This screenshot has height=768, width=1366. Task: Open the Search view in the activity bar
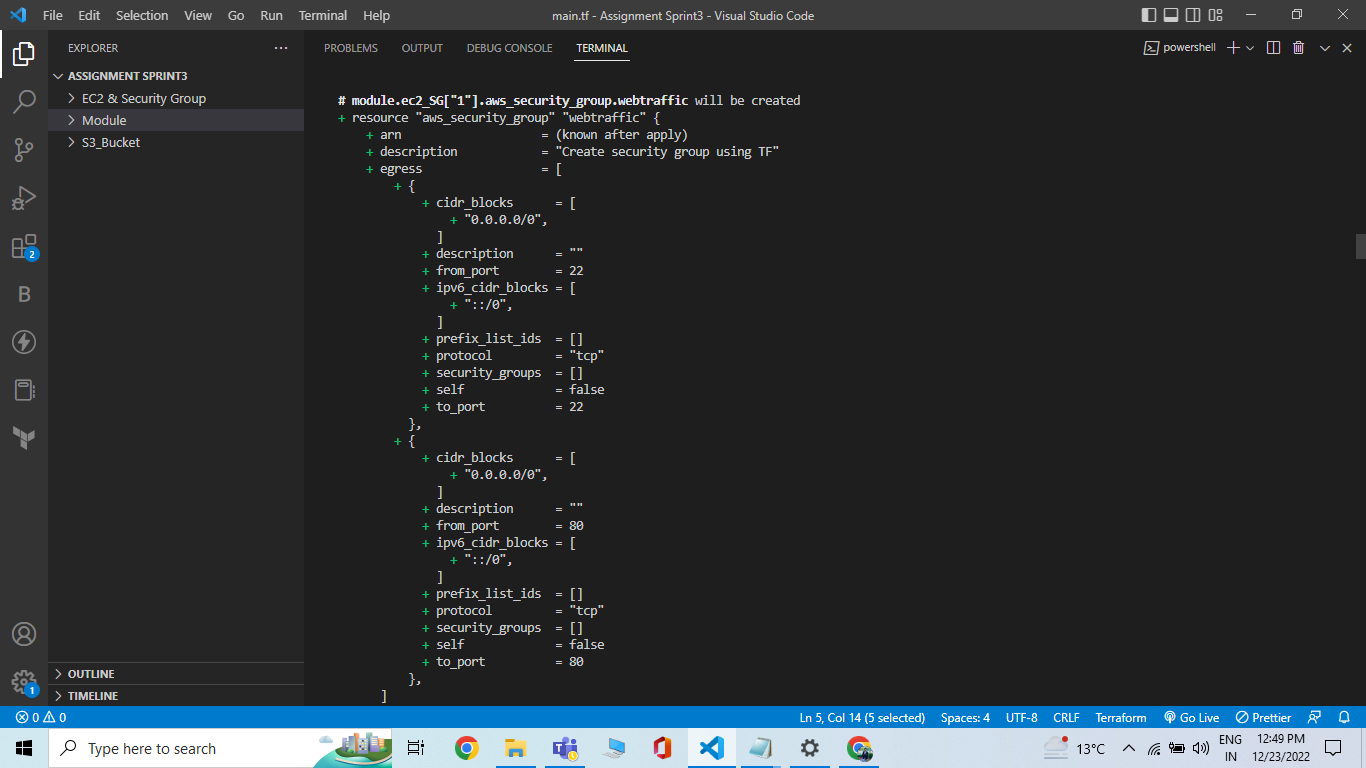coord(24,101)
